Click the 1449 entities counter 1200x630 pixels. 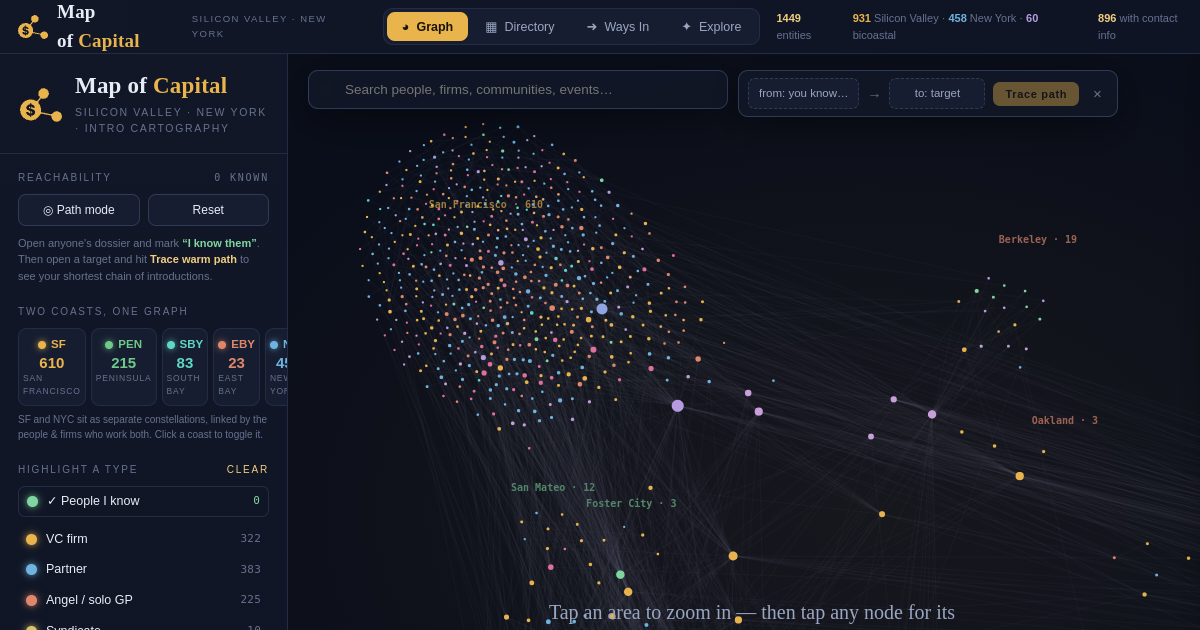(794, 26)
